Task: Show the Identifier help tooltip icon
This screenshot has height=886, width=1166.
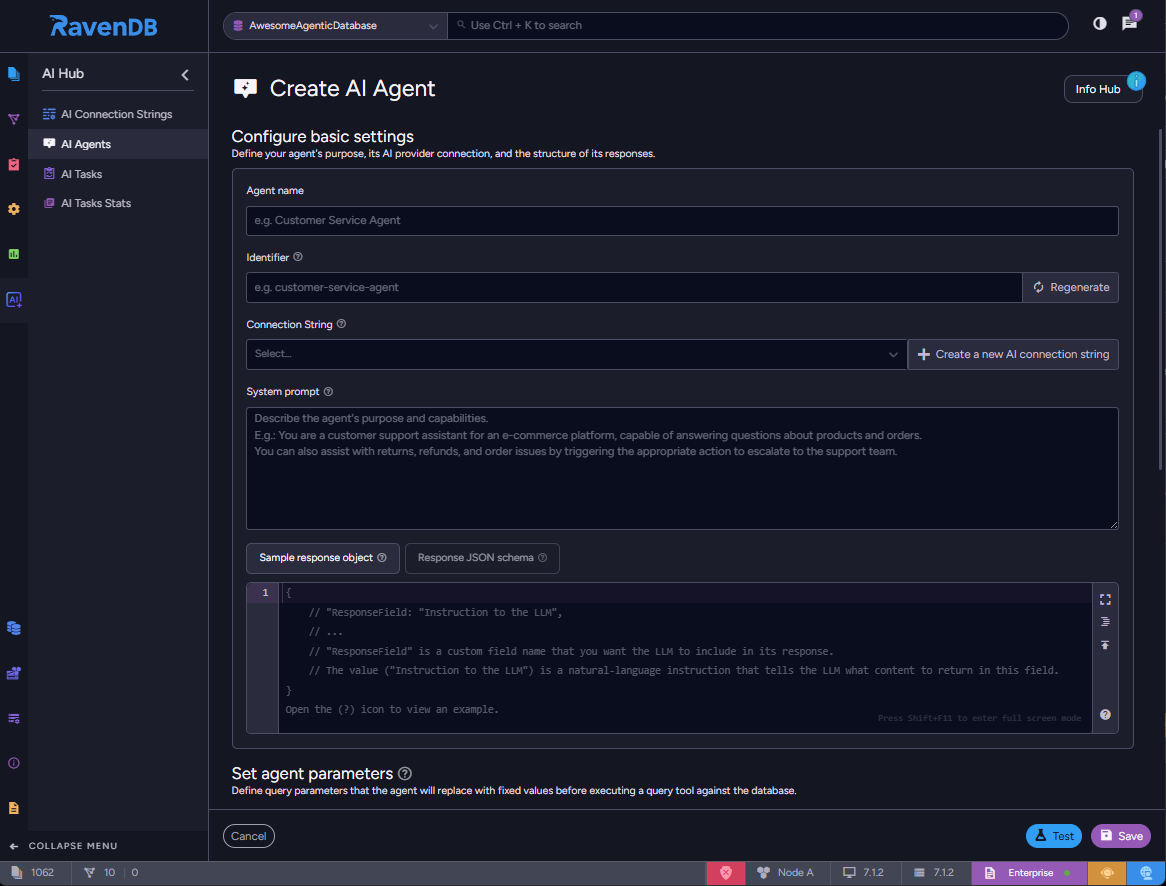Action: coord(297,257)
